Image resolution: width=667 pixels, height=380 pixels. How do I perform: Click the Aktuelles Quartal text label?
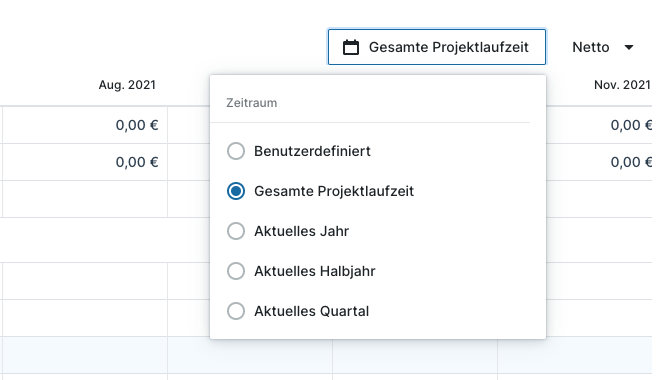[x=311, y=311]
